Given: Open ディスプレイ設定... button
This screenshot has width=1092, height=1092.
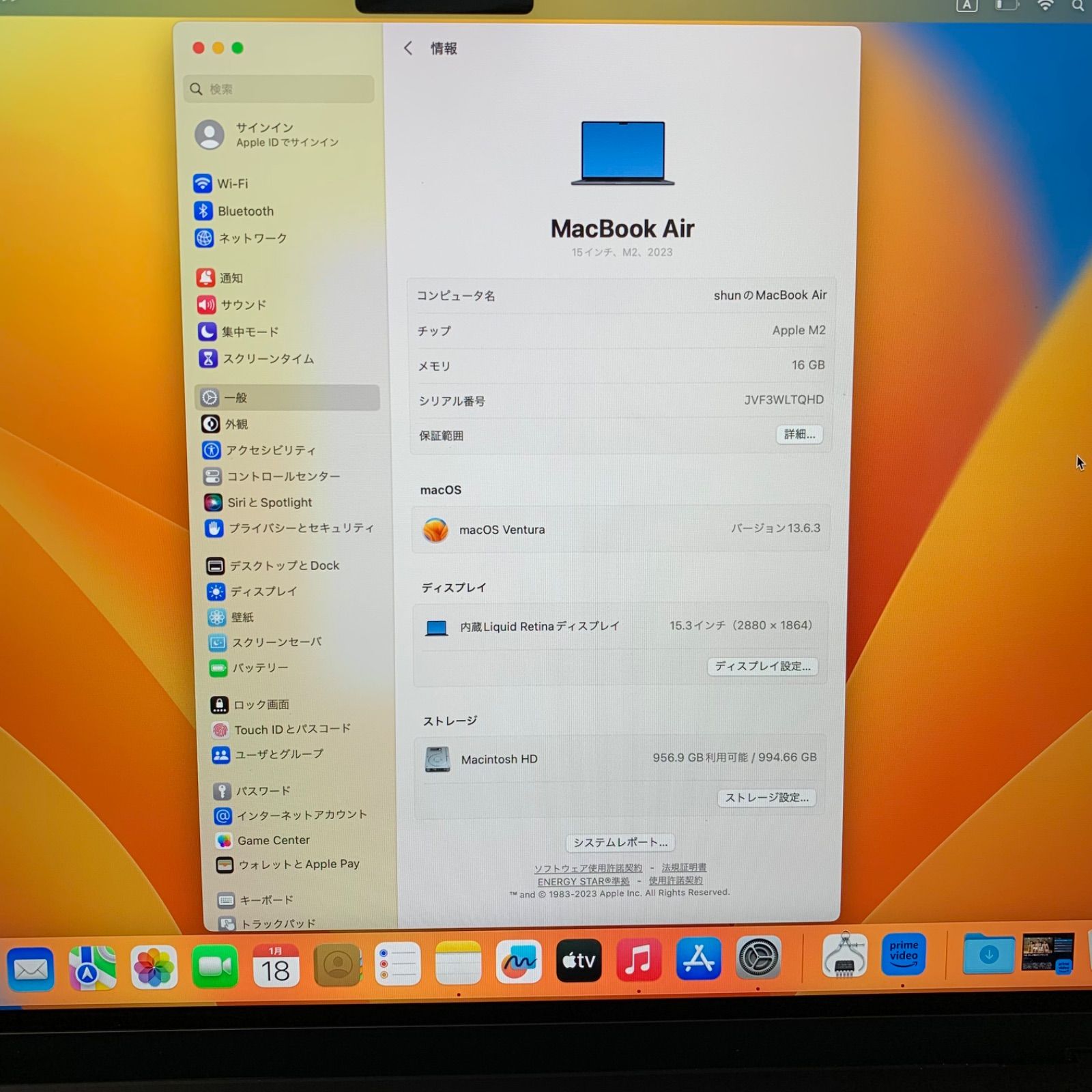Looking at the screenshot, I should (762, 666).
